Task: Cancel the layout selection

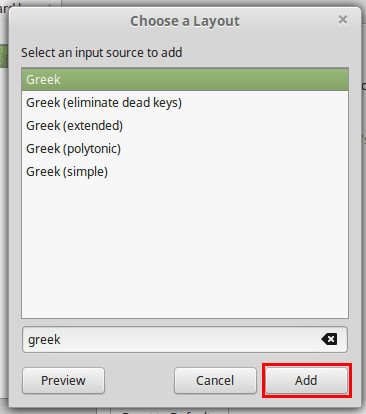Action: click(x=215, y=380)
